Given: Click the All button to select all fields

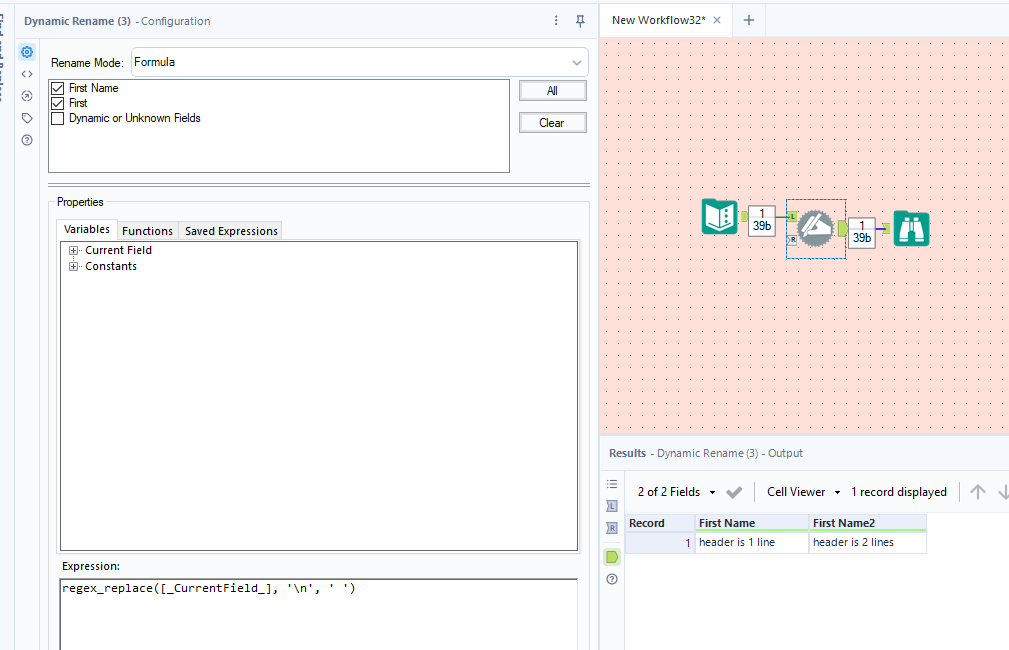Looking at the screenshot, I should pos(552,90).
